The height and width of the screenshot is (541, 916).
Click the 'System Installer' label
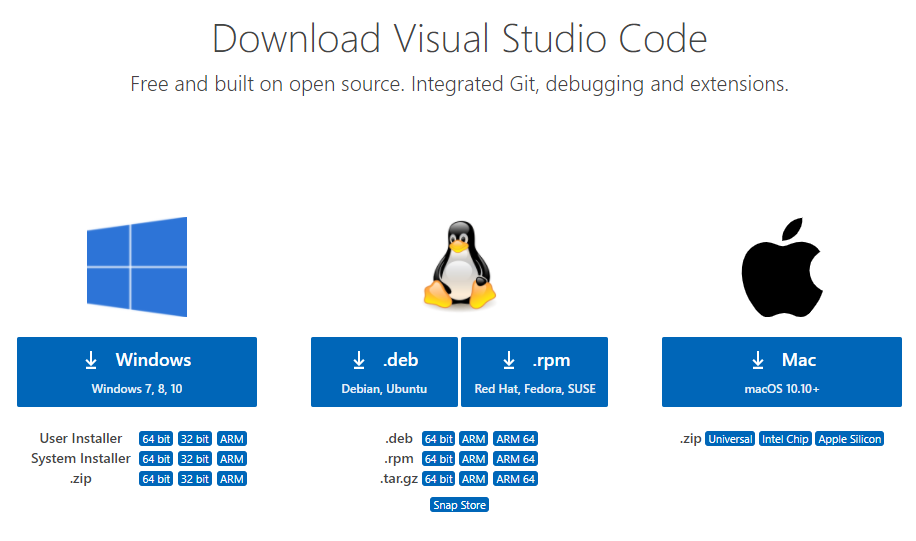[x=81, y=458]
